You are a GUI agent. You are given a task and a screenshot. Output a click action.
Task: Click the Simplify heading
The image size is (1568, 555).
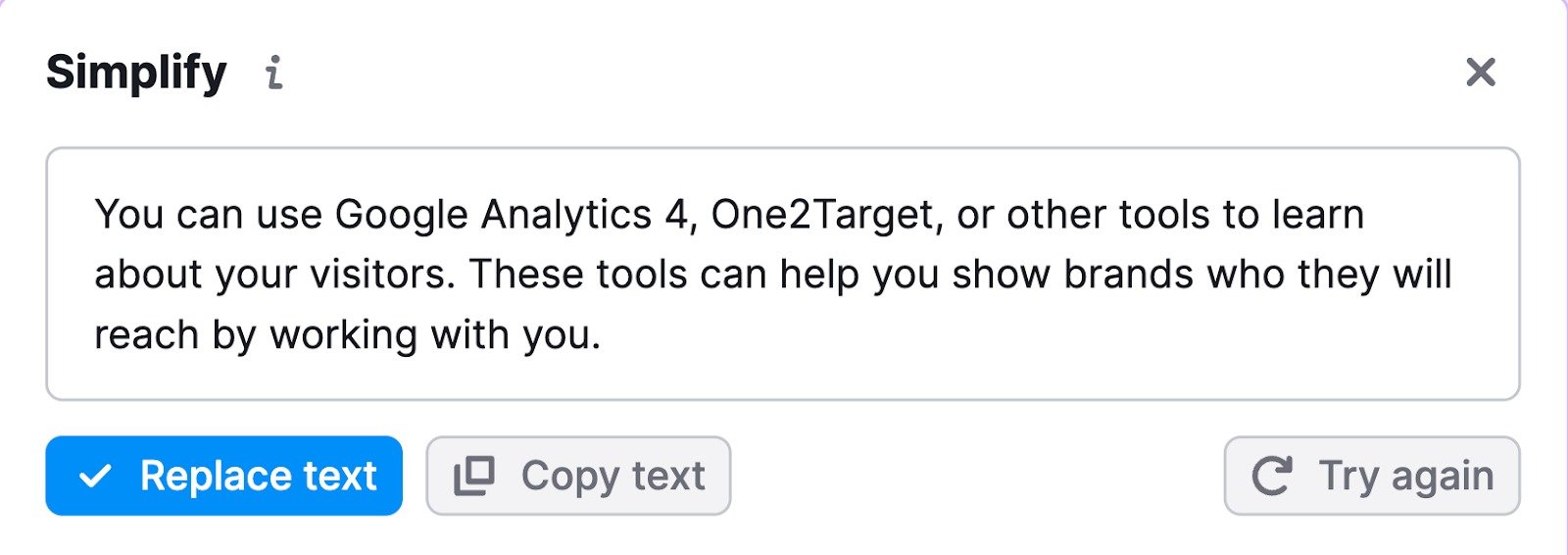coord(136,73)
